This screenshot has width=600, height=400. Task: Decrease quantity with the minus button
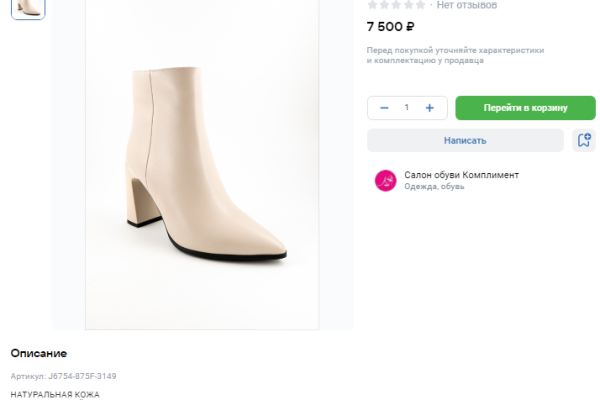tap(384, 108)
